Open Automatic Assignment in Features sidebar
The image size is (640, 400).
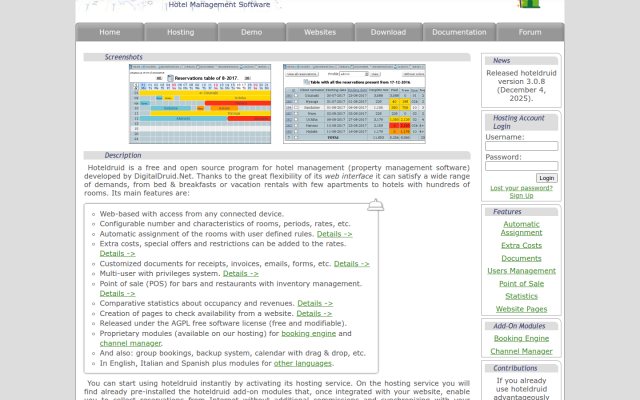[521, 228]
